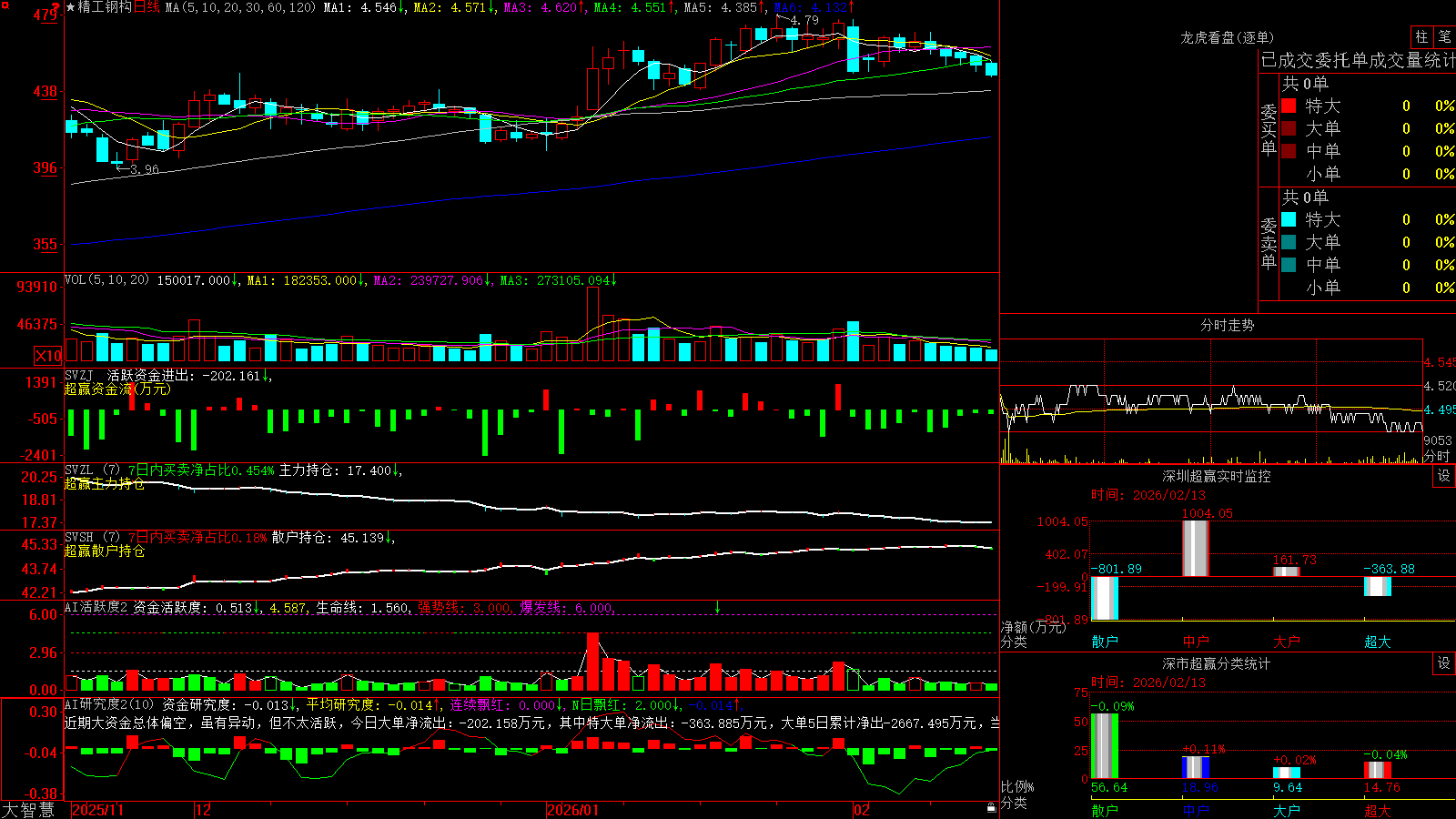
Task: Click the 大智慧 logo at the bottom left
Action: (28, 809)
